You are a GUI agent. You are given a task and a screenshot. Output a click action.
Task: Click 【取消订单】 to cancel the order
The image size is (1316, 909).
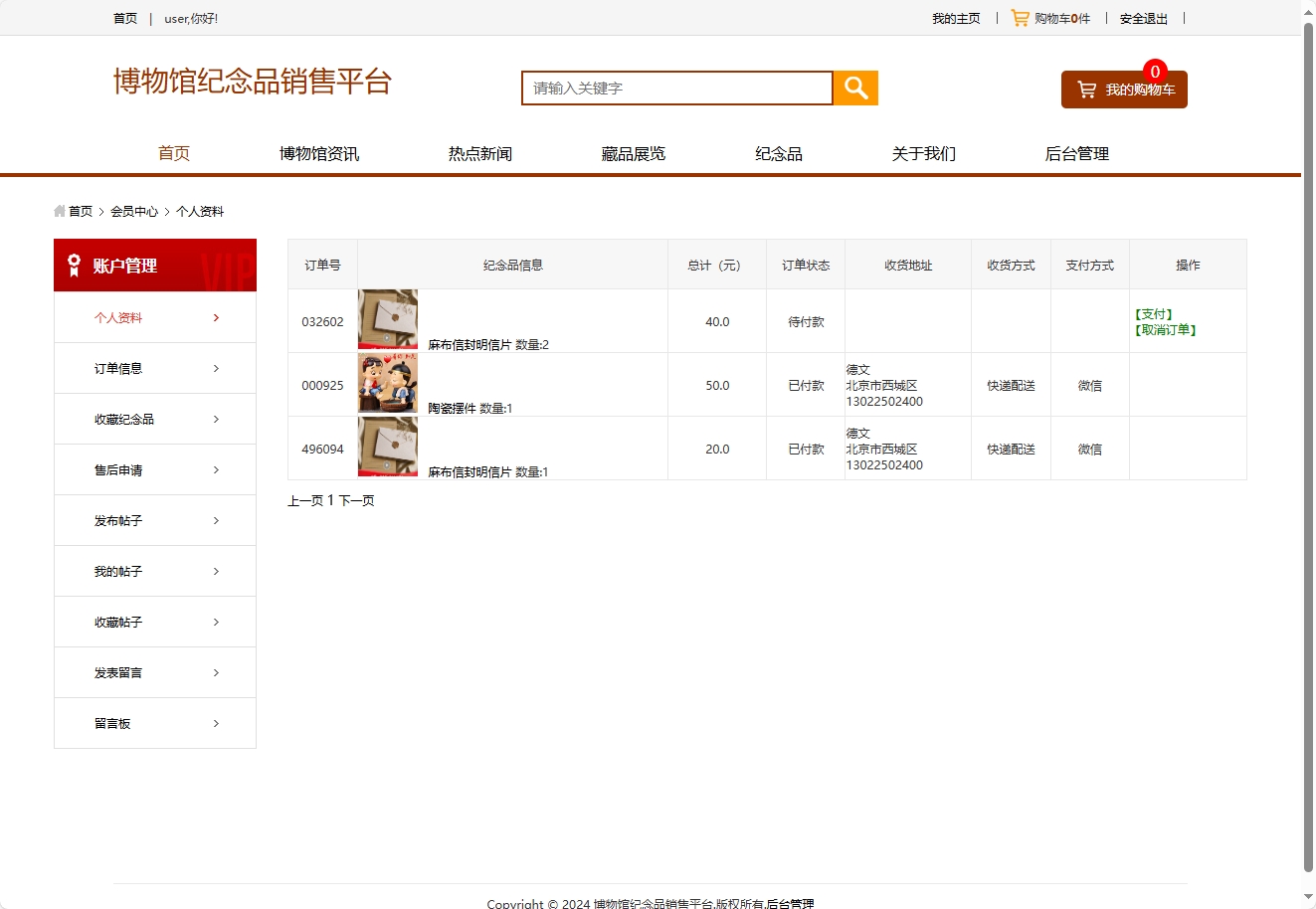(1164, 329)
